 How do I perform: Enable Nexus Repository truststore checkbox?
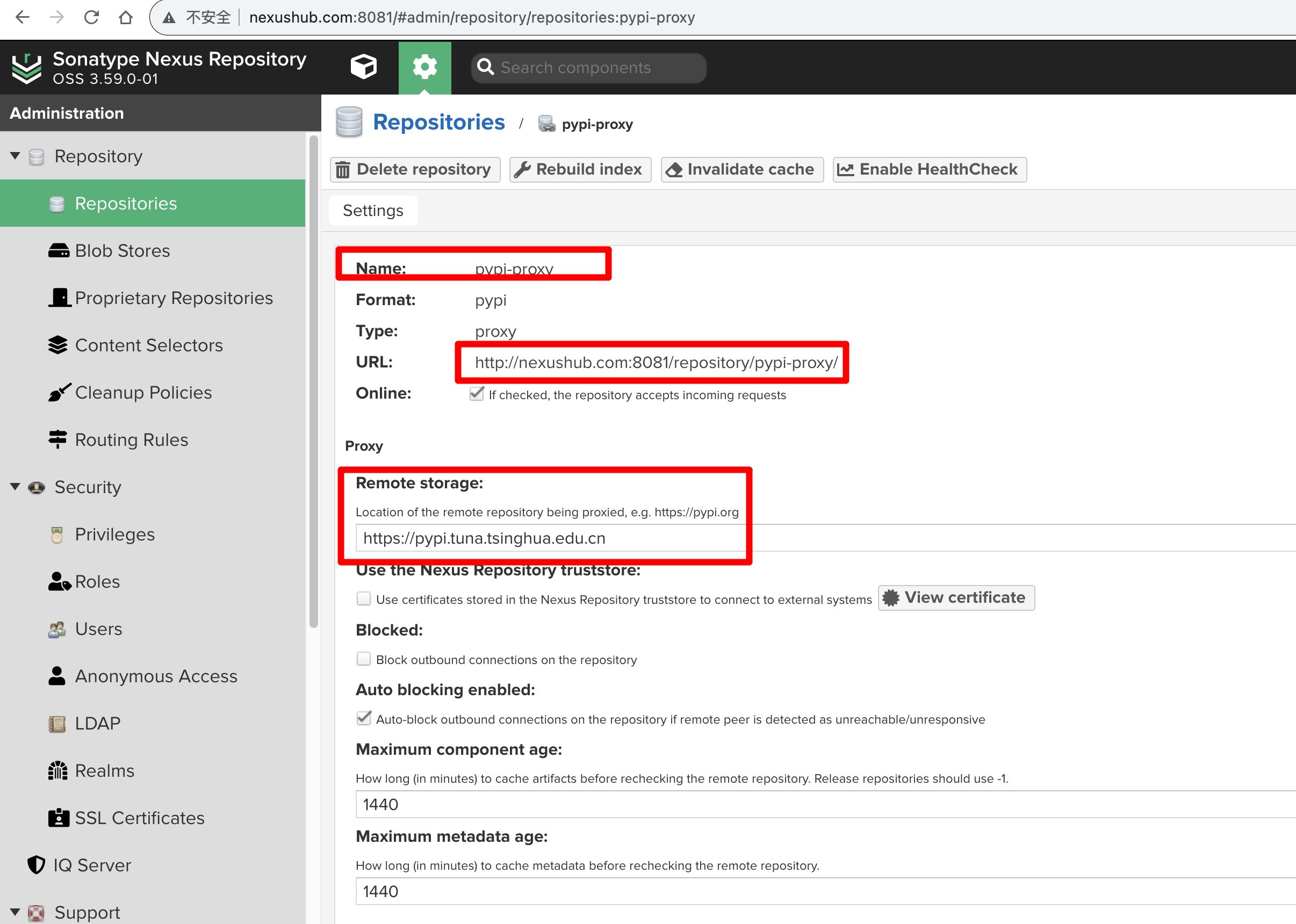[x=364, y=598]
